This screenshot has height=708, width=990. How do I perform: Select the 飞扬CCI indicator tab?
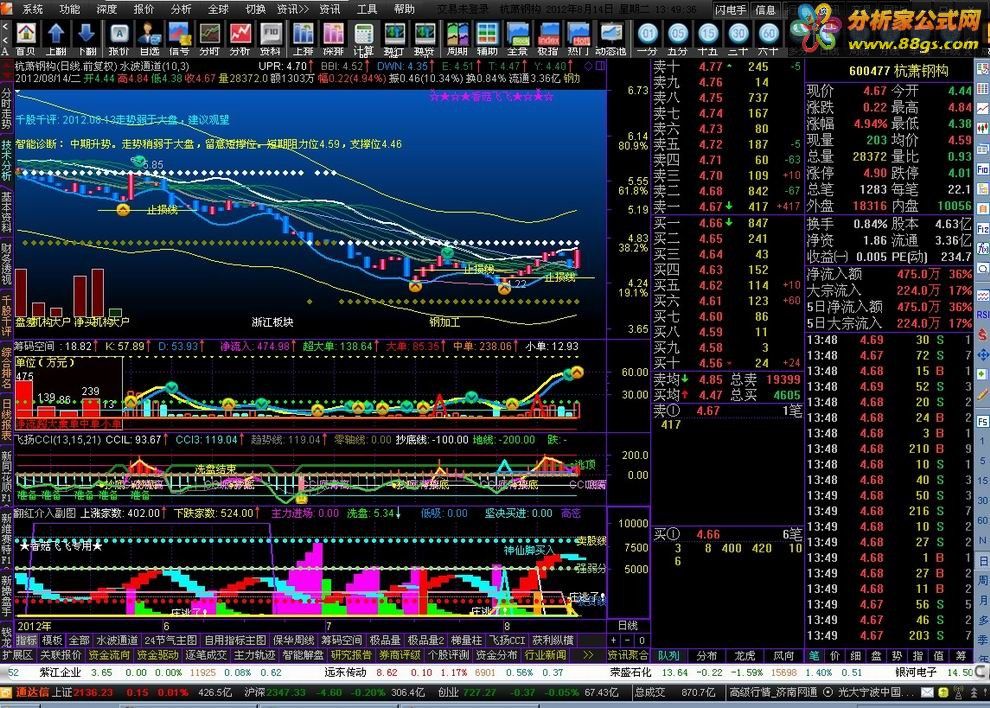pos(508,640)
